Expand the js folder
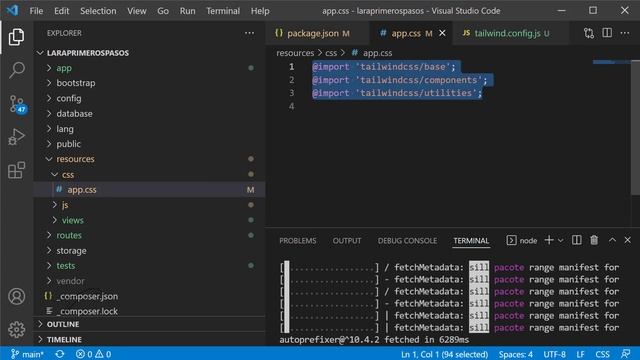640x360 pixels. click(x=149, y=205)
